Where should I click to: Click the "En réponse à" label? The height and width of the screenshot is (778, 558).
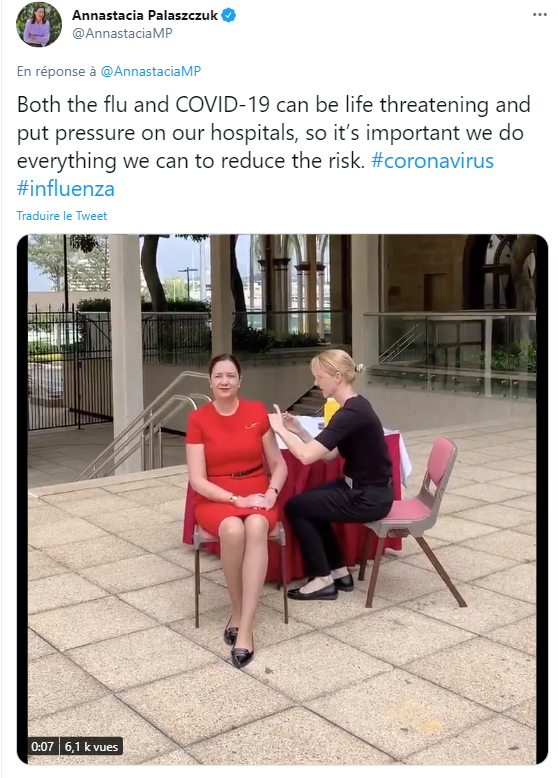pyautogui.click(x=57, y=71)
